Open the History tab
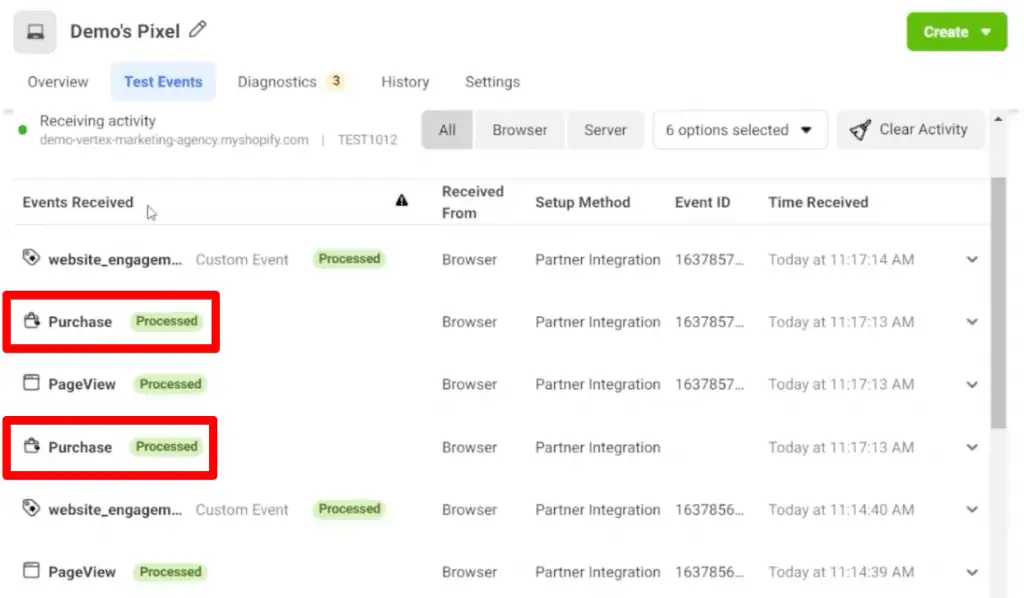 [x=404, y=81]
